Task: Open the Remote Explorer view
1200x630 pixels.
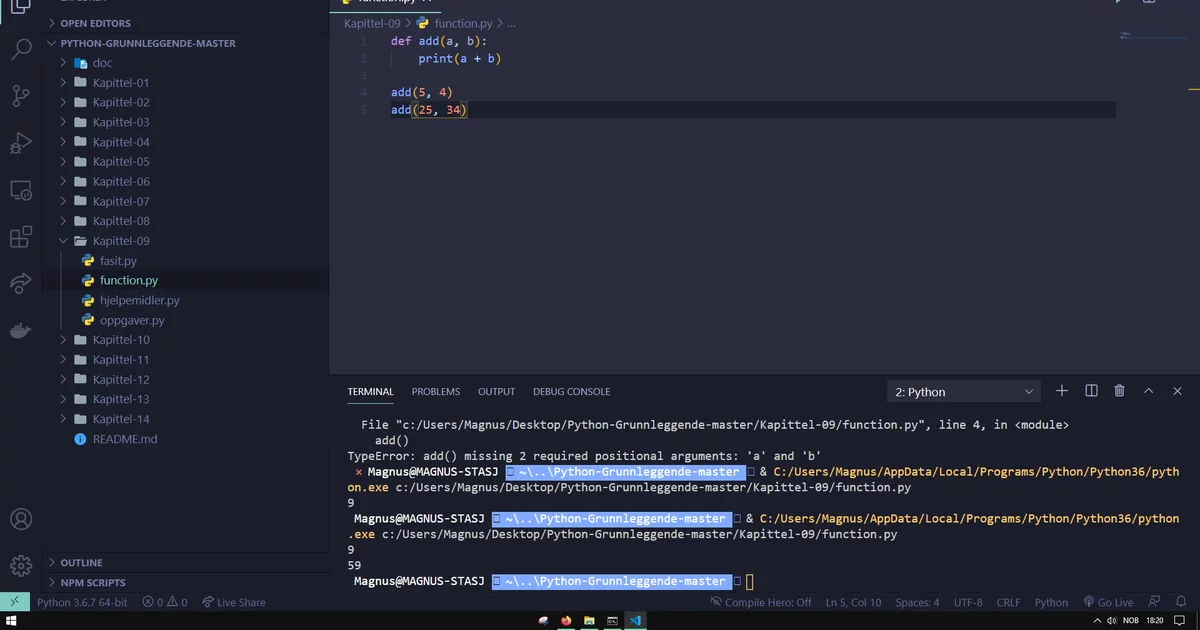Action: click(x=20, y=190)
